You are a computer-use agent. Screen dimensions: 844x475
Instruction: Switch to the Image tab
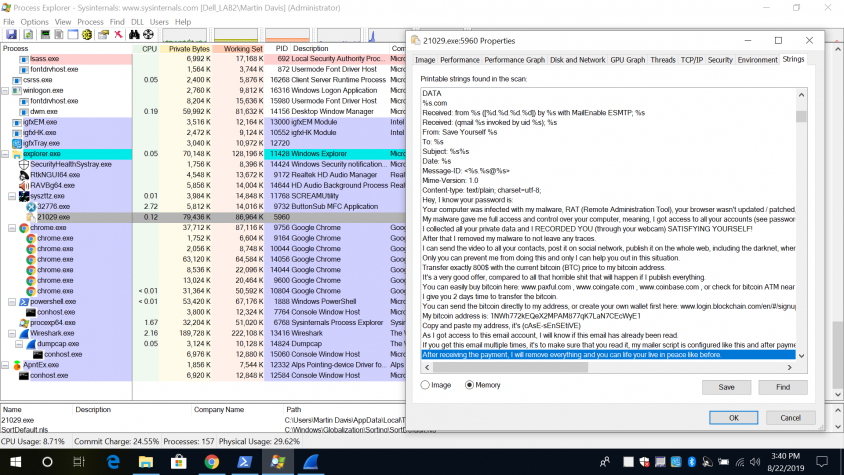coord(425,60)
